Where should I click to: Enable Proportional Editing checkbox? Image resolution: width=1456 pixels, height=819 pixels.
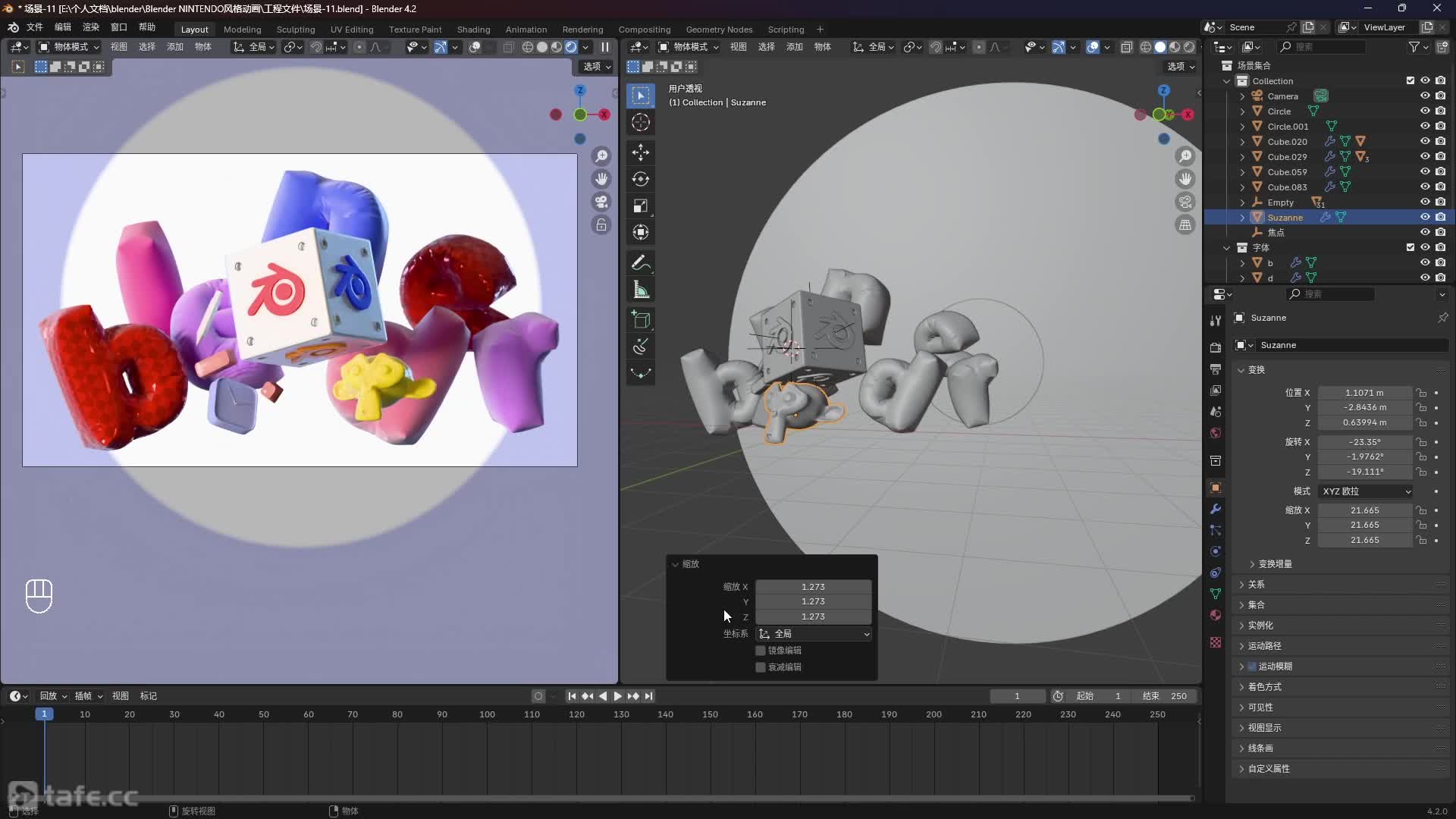(x=761, y=667)
